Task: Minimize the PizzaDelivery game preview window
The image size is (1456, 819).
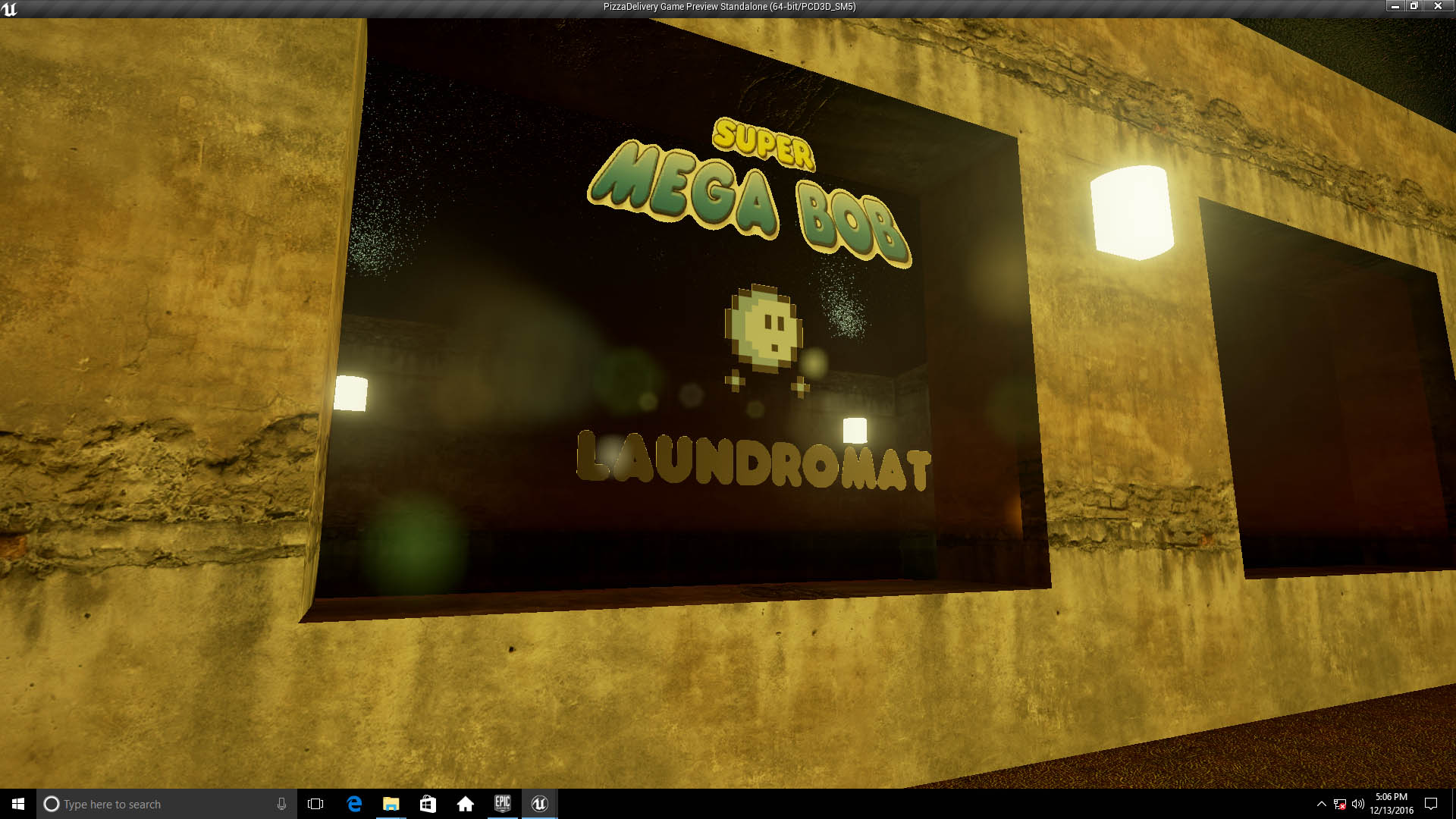Action: (1395, 6)
